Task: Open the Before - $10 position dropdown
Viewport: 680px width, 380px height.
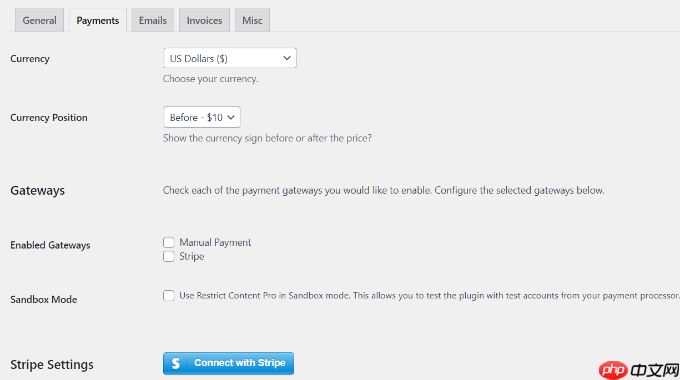Action: pos(202,117)
